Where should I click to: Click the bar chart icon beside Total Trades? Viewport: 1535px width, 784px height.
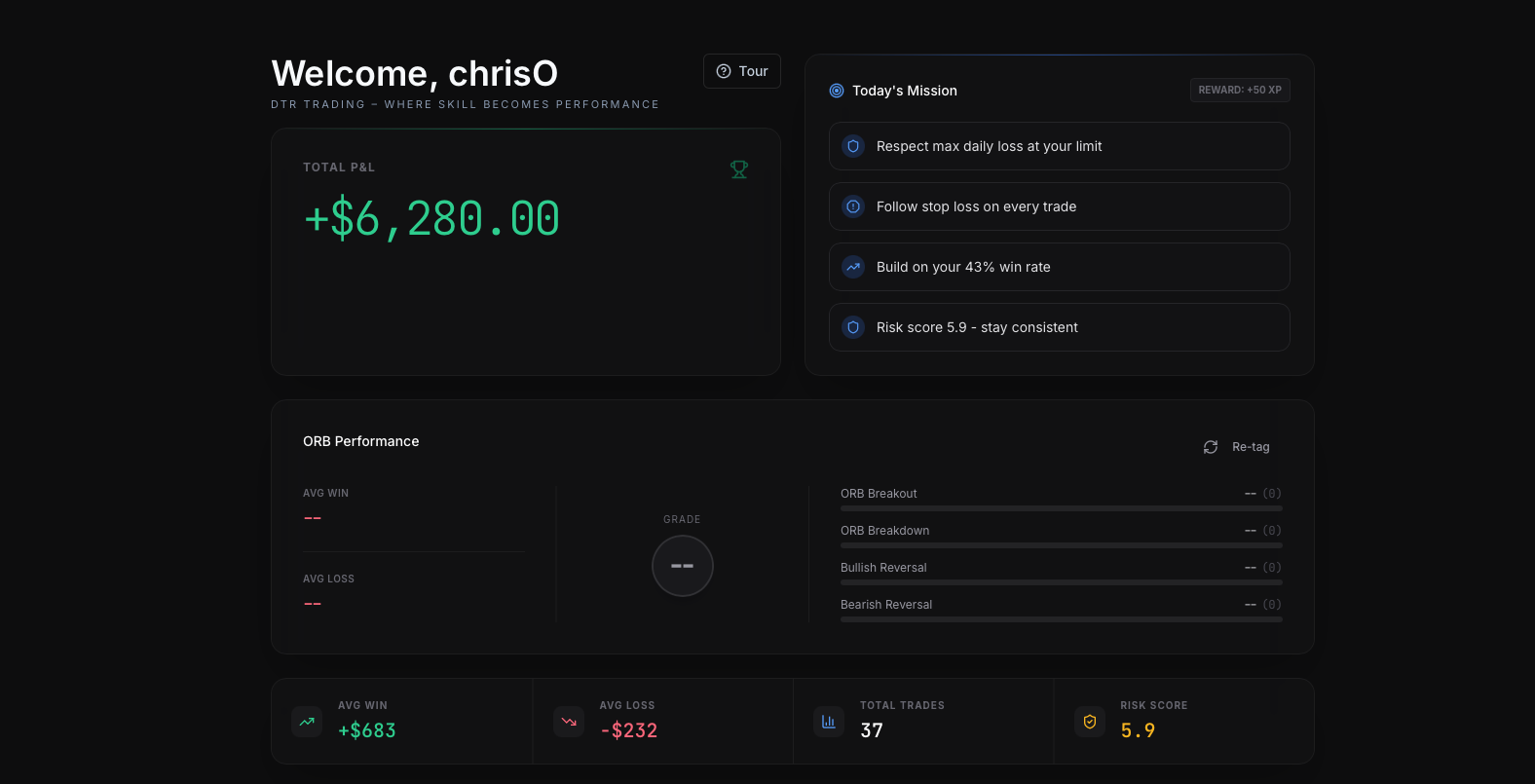coord(829,722)
